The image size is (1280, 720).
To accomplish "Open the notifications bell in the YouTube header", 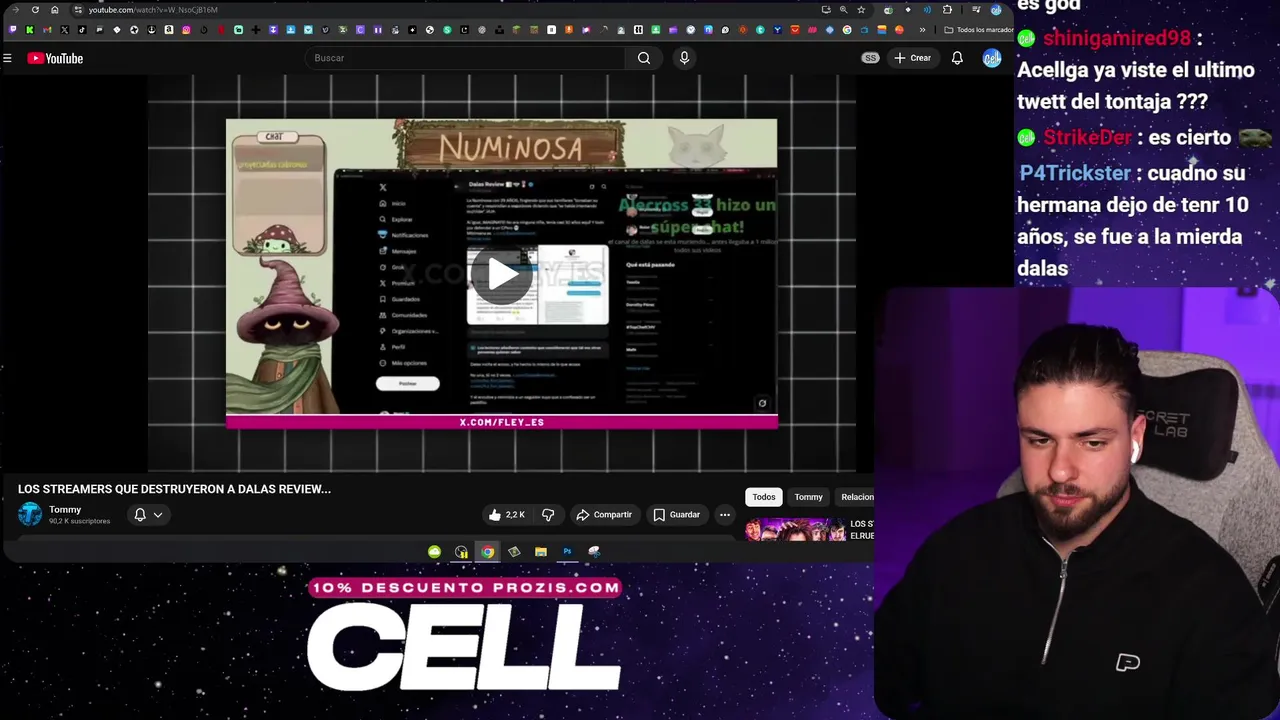I will 957,58.
